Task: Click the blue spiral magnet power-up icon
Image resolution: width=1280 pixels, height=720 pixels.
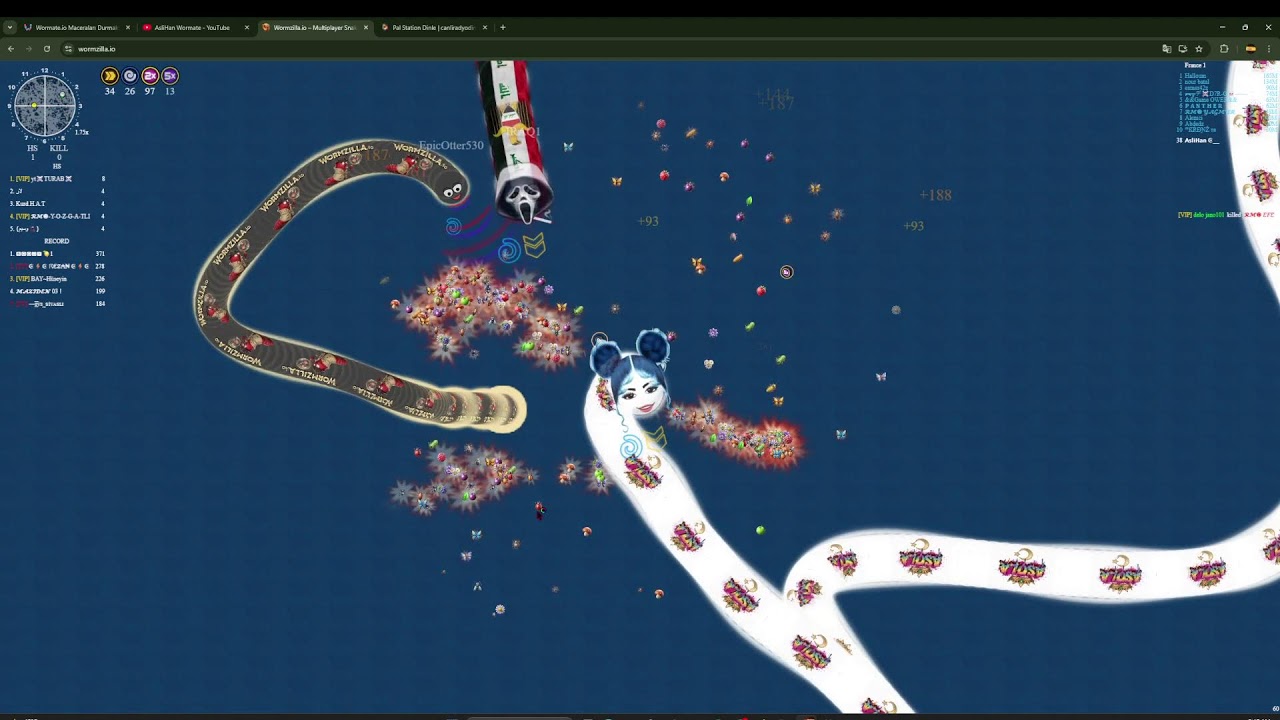Action: [130, 76]
